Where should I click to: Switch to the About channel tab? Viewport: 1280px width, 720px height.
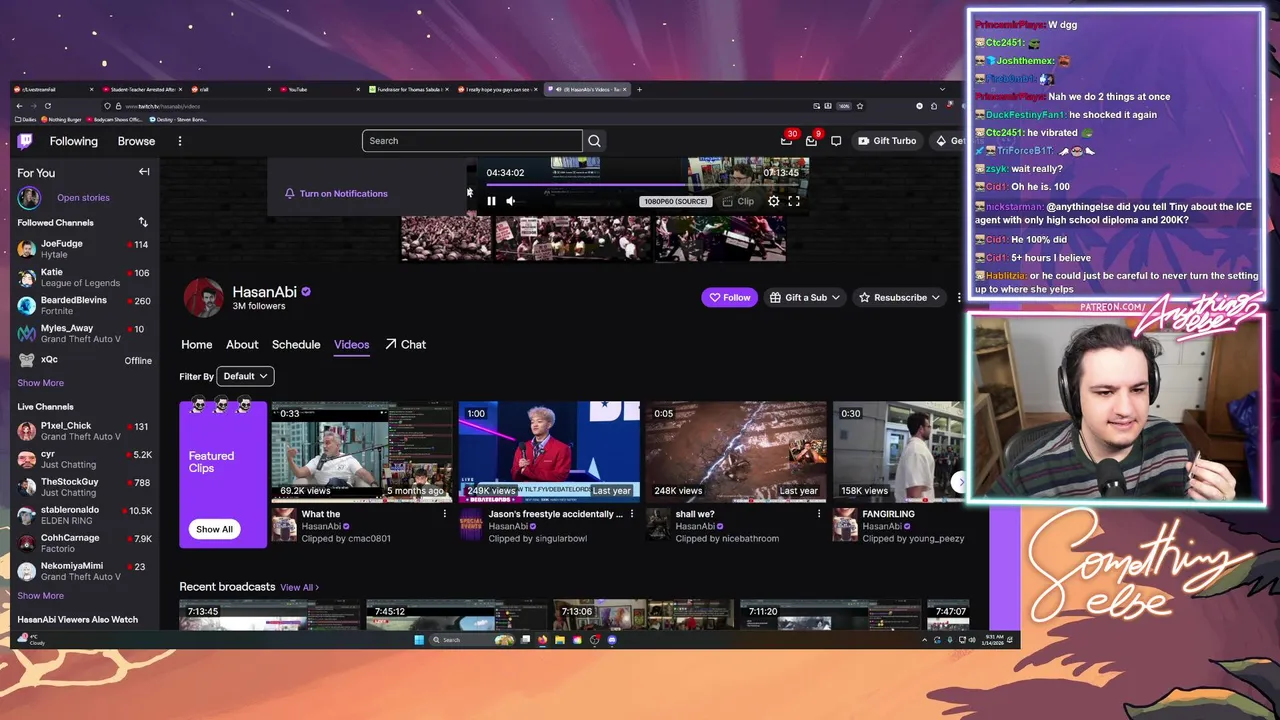[x=242, y=344]
